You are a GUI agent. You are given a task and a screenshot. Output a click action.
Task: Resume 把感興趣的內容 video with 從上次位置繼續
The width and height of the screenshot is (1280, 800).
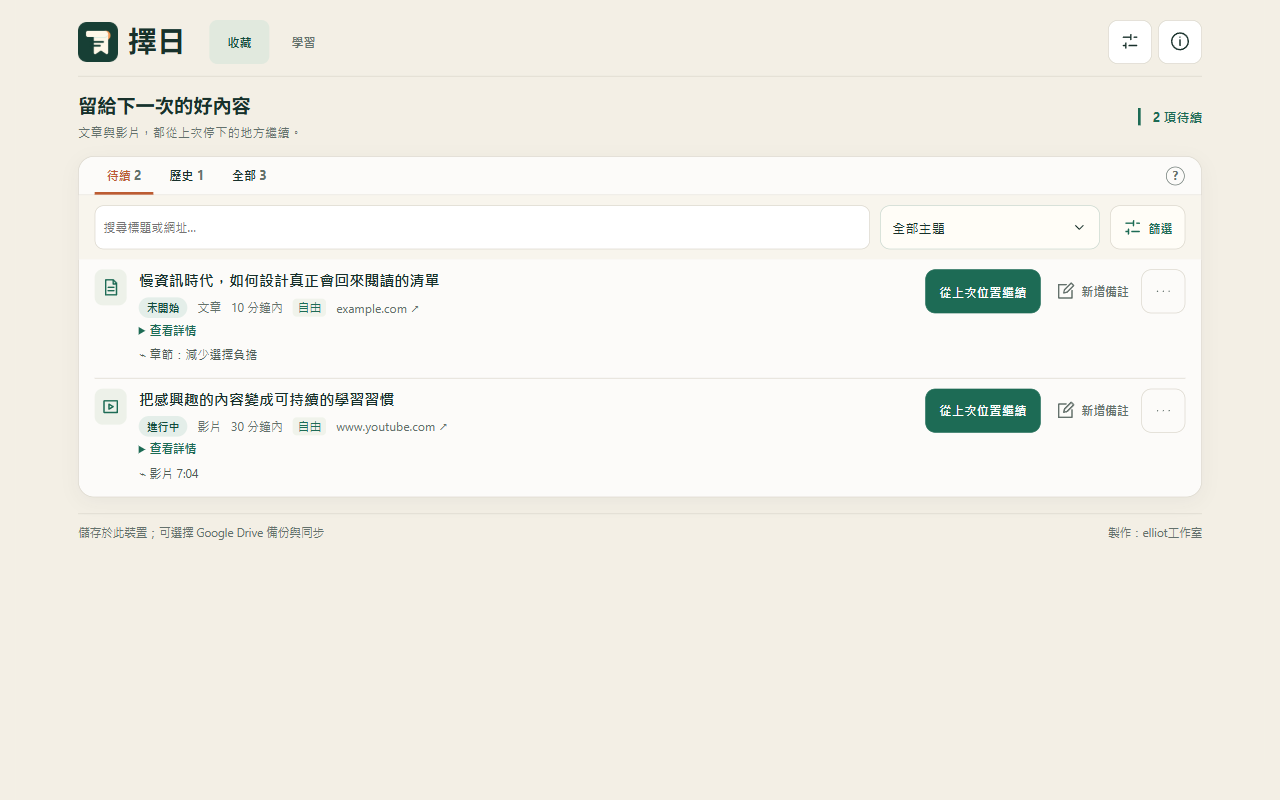click(x=983, y=410)
